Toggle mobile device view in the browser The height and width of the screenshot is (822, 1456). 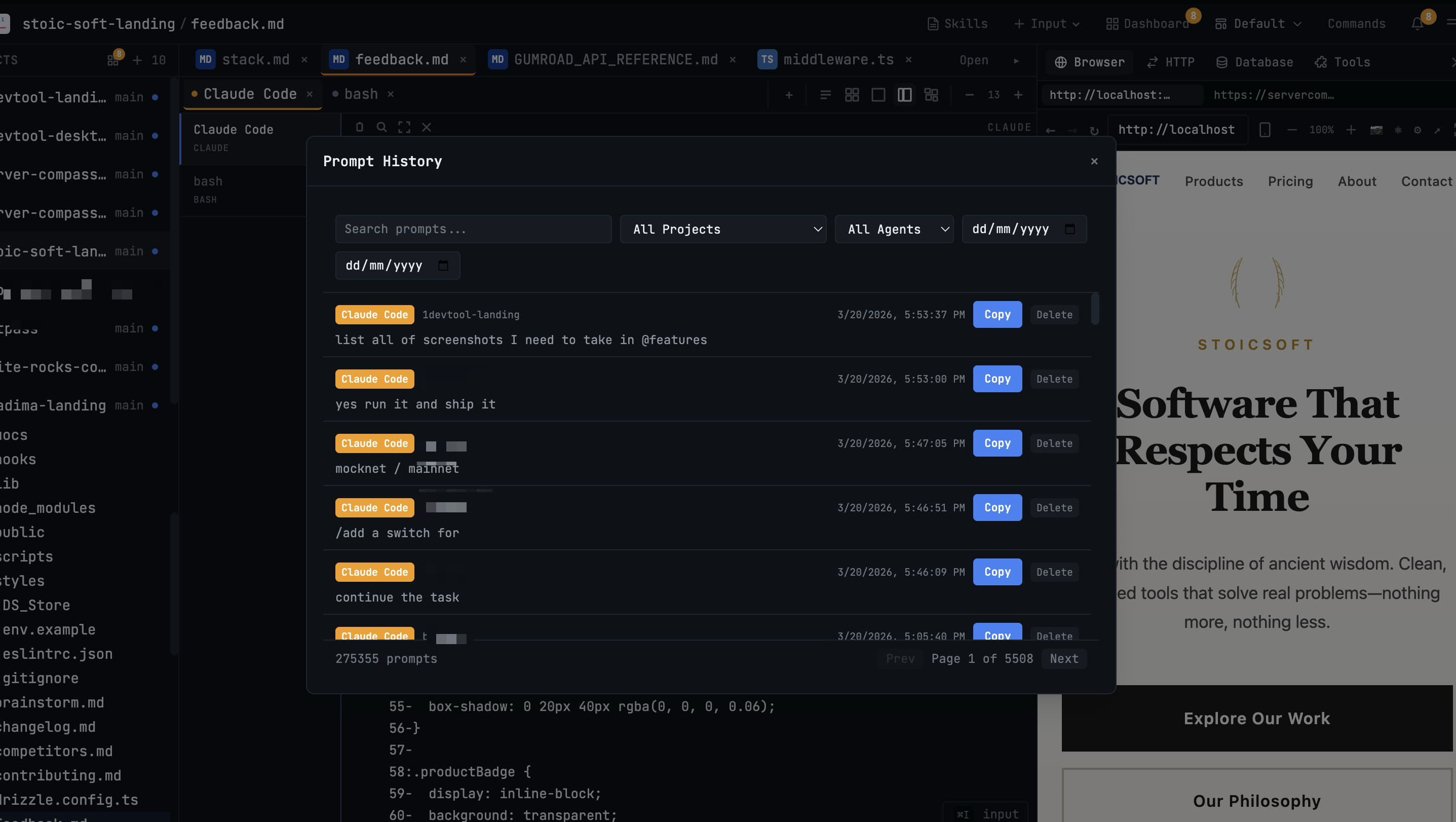(1265, 129)
